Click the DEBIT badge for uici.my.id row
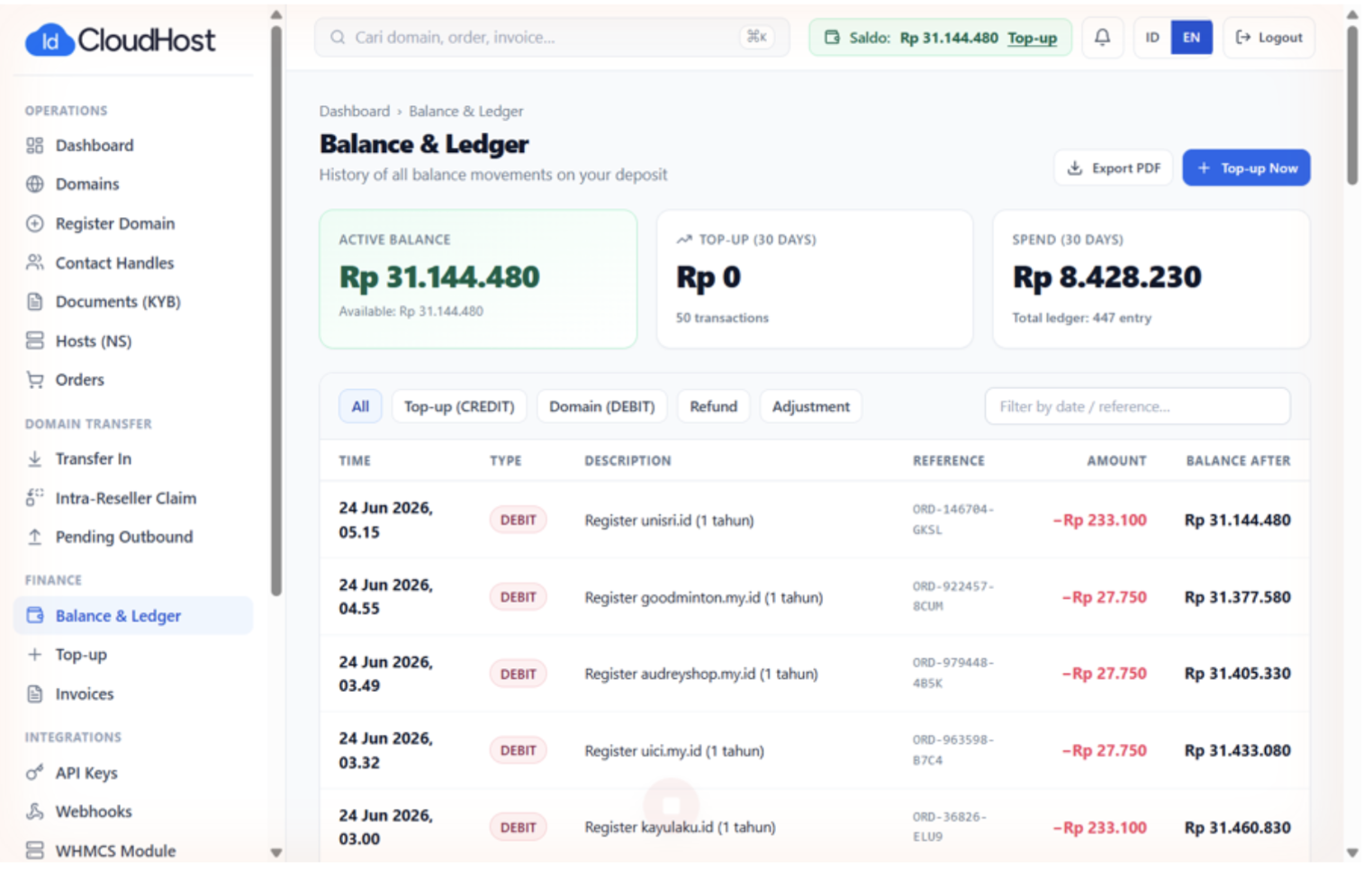The height and width of the screenshot is (879, 1372). [x=518, y=751]
